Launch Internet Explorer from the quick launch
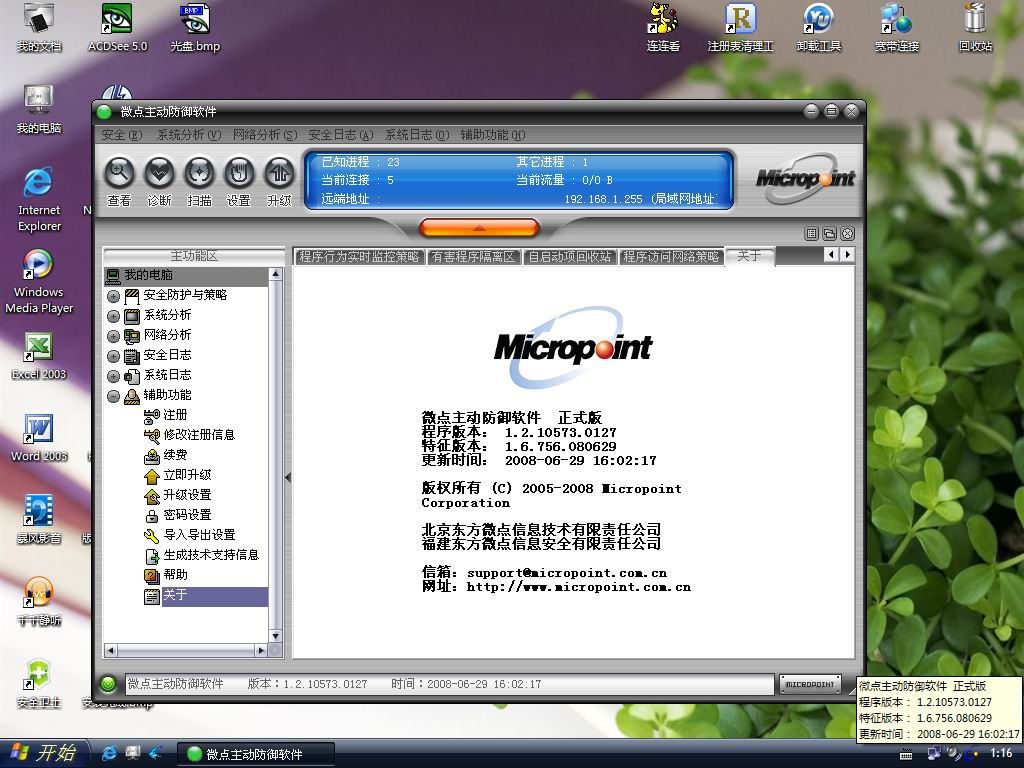This screenshot has width=1024, height=768. click(x=109, y=754)
